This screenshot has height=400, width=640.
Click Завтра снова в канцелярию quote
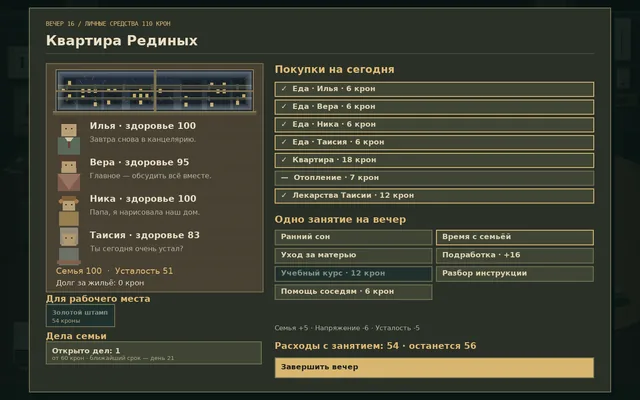143,140
